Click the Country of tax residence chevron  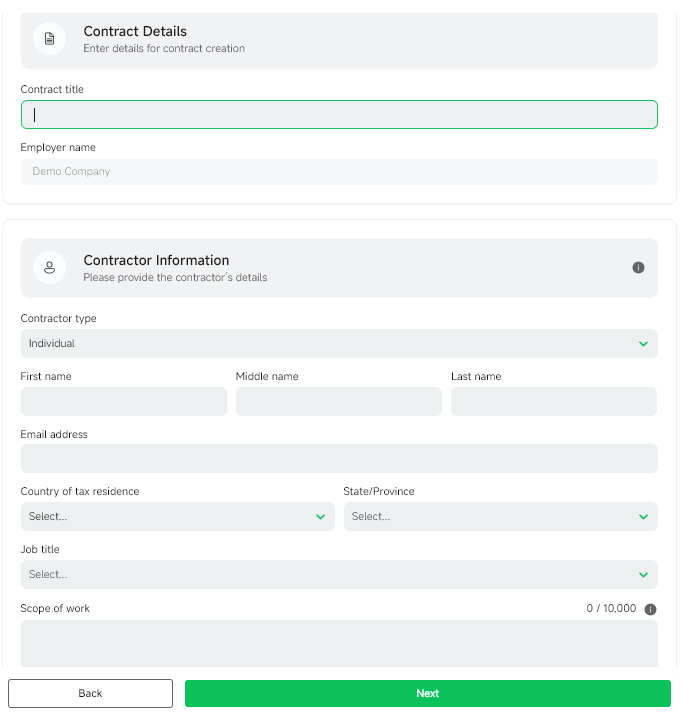320,517
